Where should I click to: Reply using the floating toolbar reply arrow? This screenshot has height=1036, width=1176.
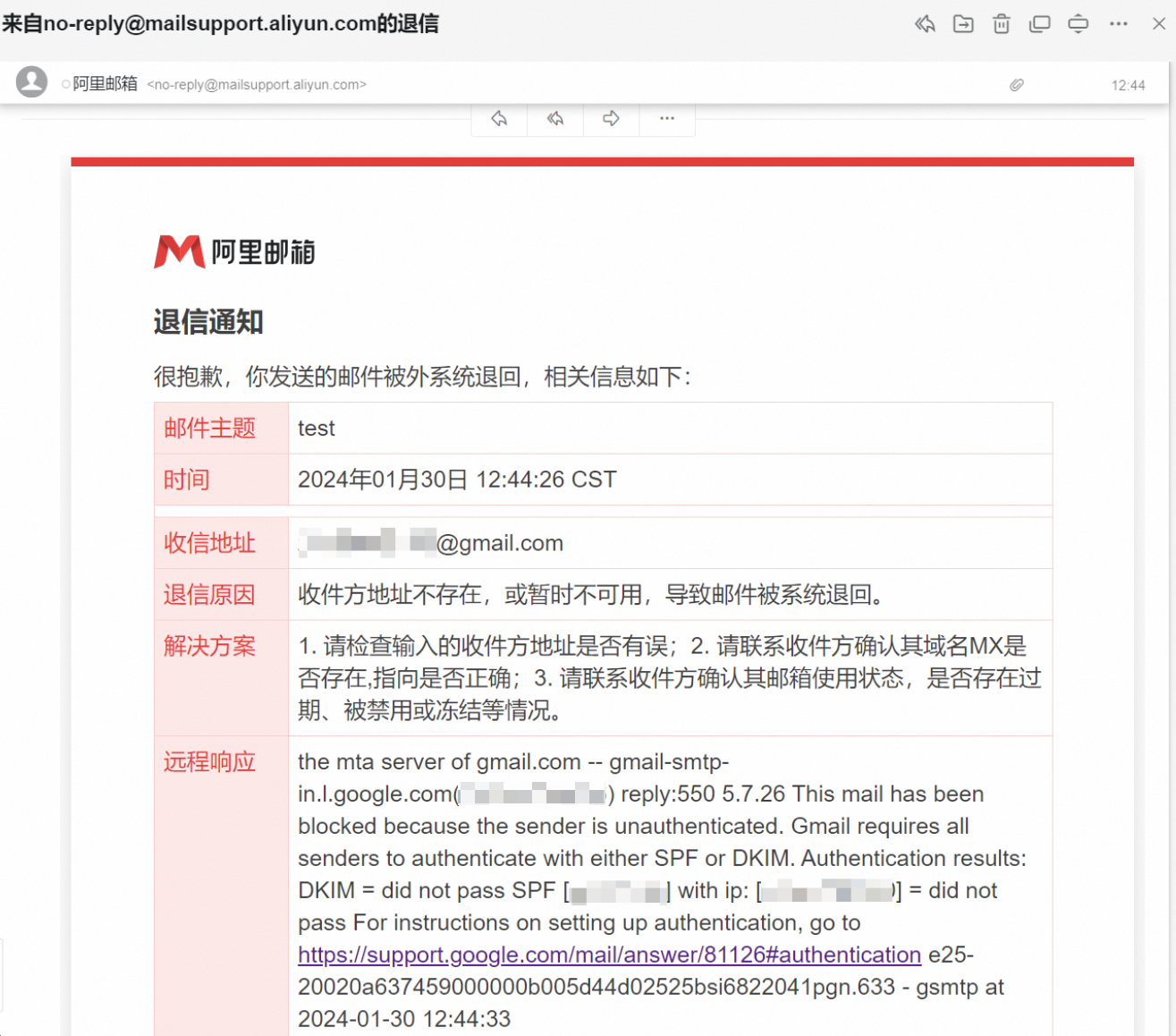click(499, 118)
